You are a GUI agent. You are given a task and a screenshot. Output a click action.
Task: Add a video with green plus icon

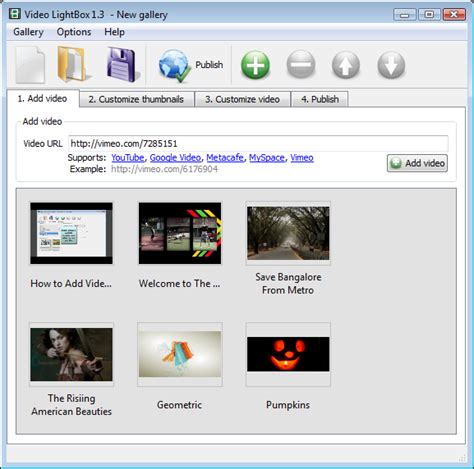click(x=255, y=65)
